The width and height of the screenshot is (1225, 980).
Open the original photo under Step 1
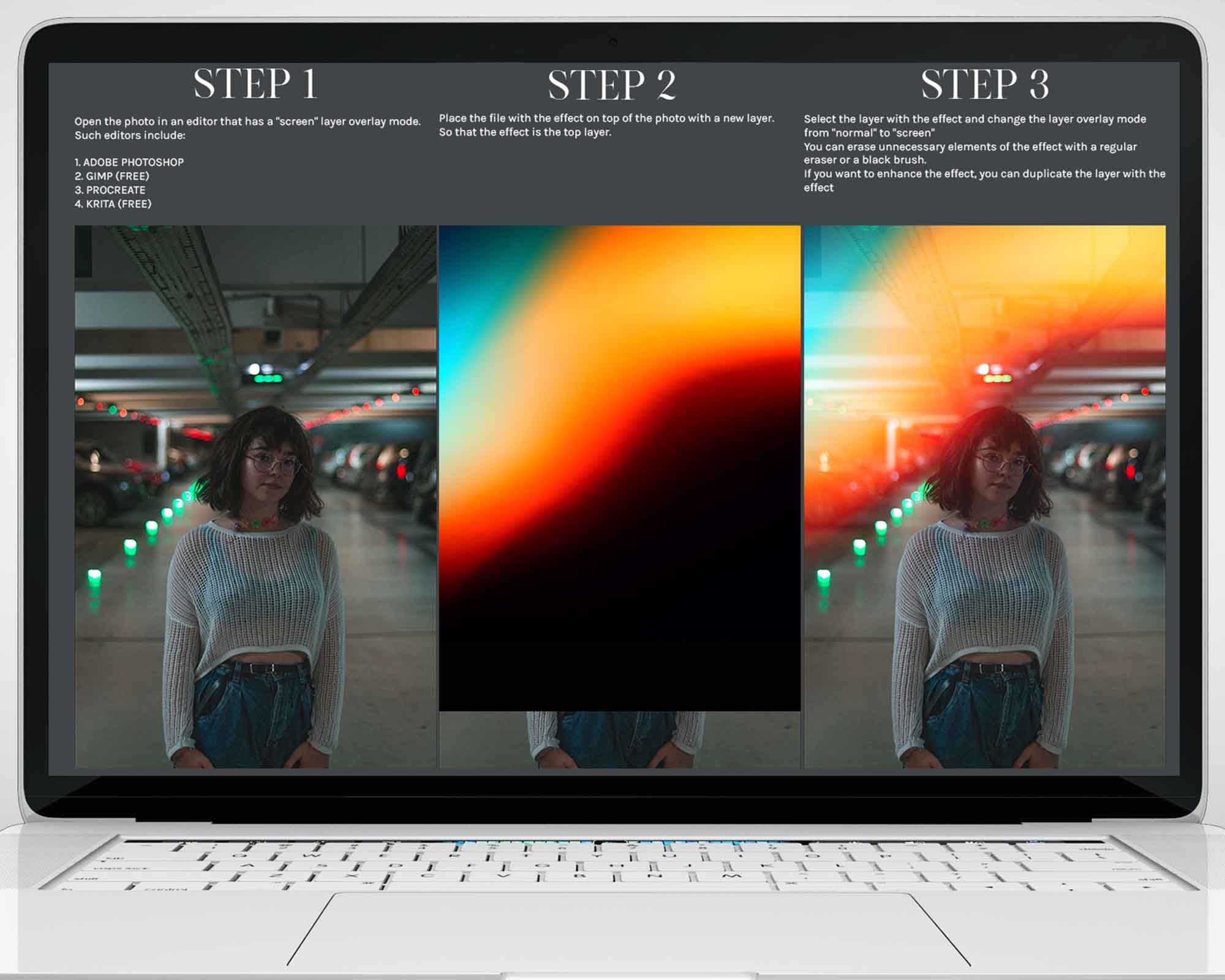tap(256, 497)
